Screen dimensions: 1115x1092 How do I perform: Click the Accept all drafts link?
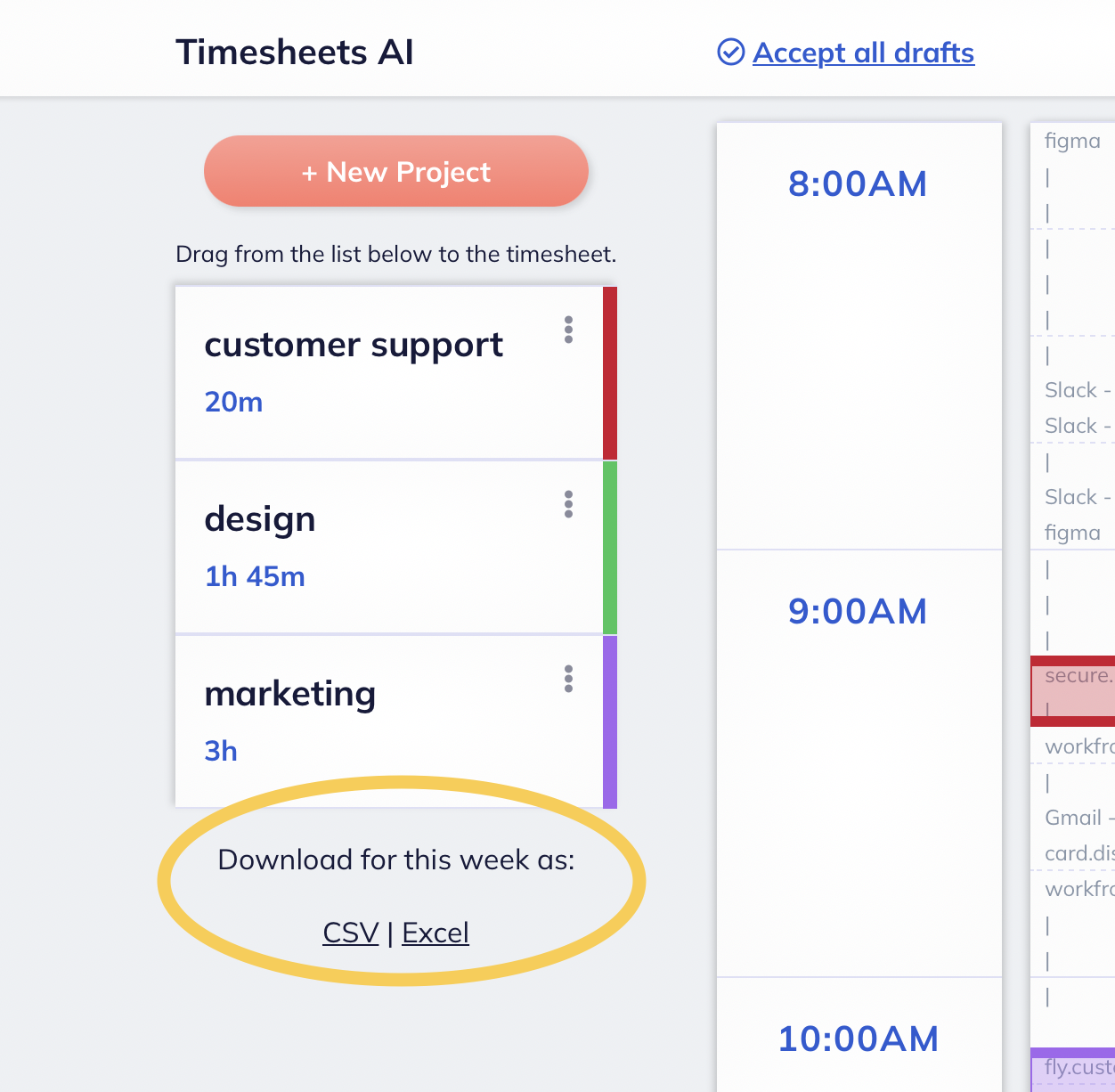863,53
